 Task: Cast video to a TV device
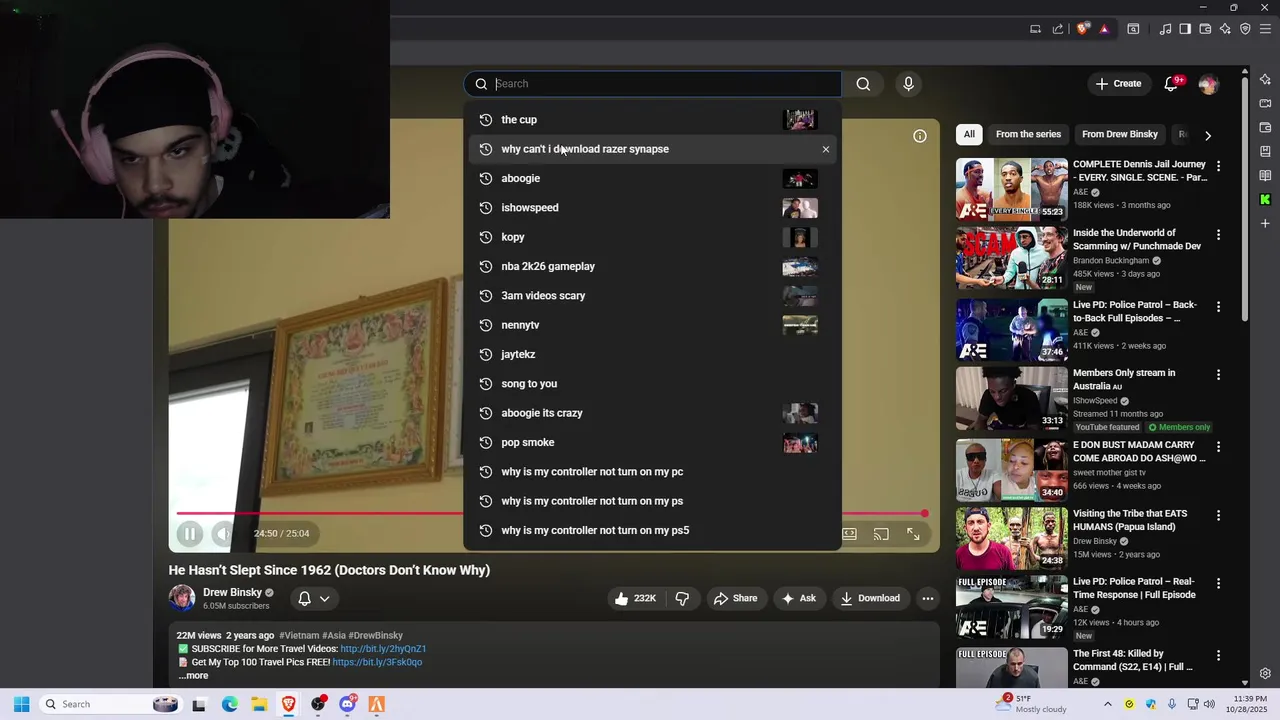tap(881, 534)
